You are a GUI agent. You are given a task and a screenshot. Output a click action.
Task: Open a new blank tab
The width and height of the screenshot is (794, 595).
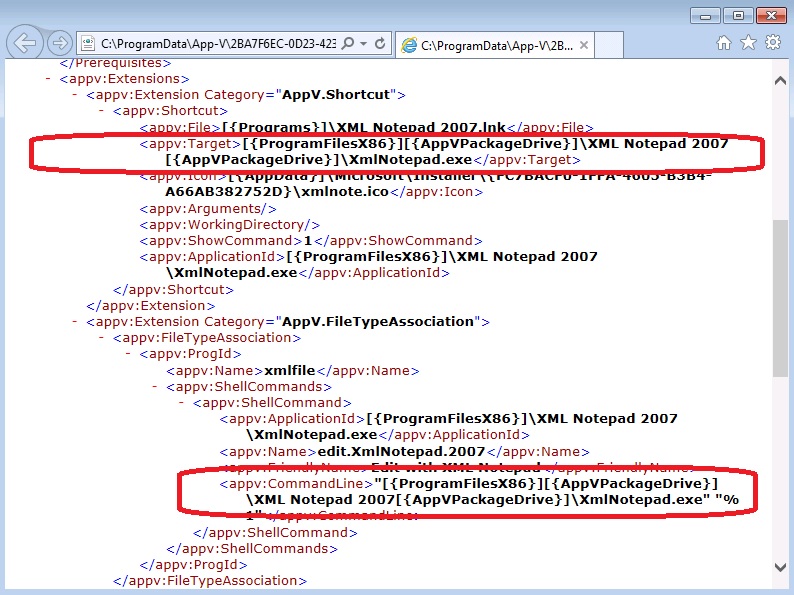(609, 46)
